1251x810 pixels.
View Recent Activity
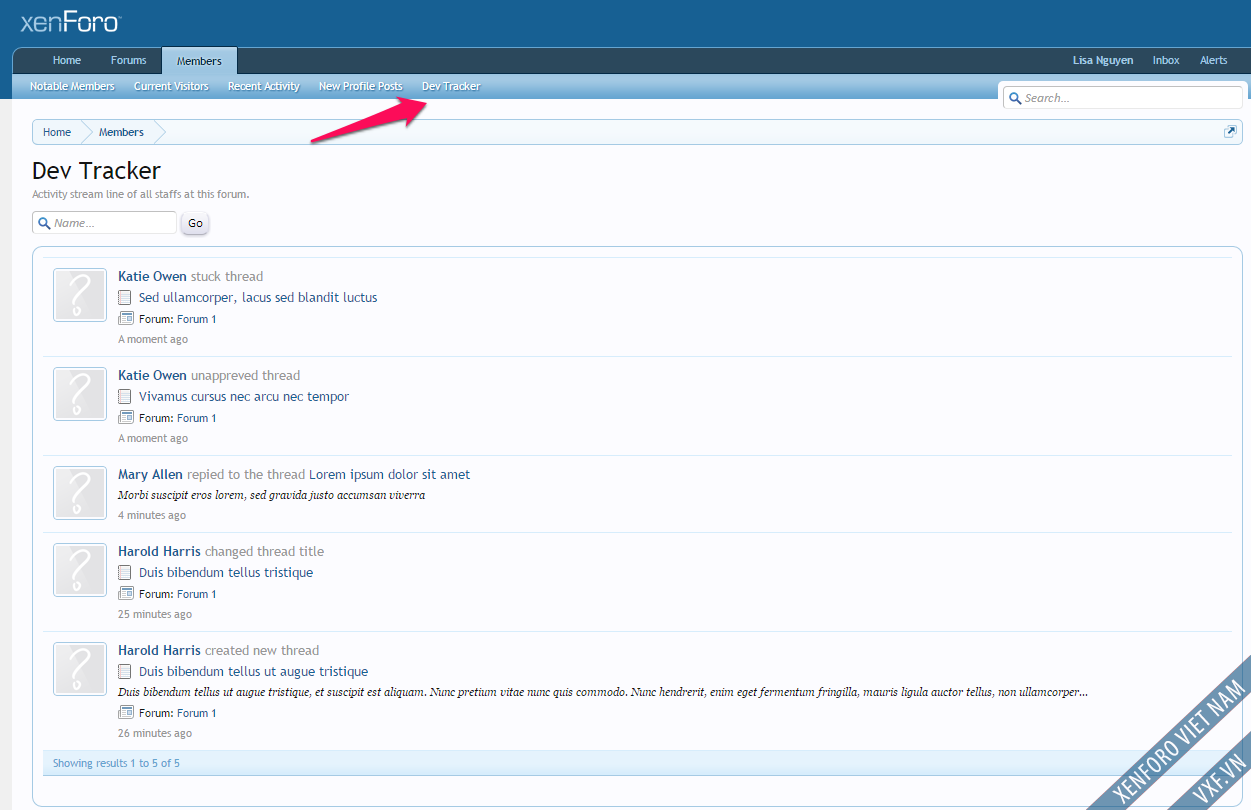[x=264, y=86]
